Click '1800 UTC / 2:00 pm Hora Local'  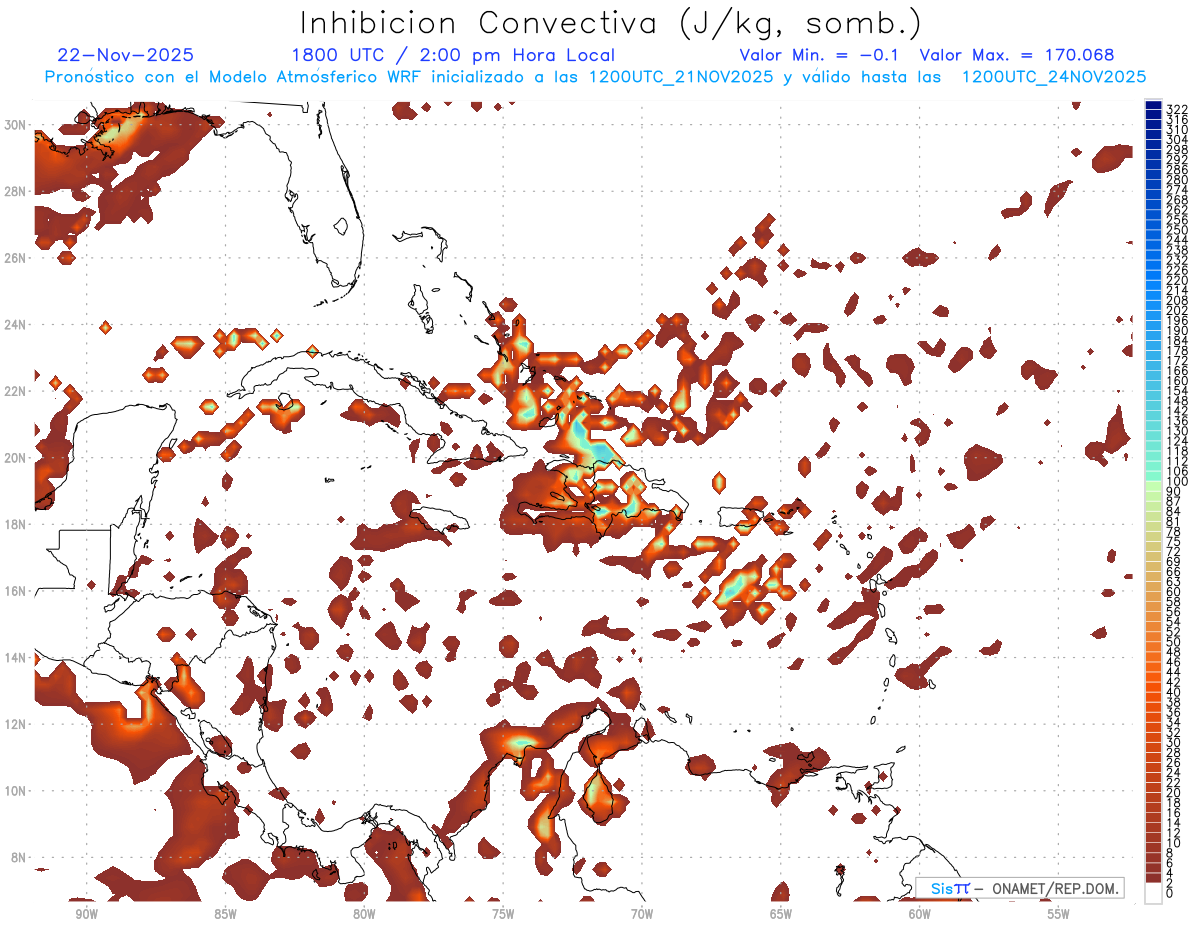[453, 55]
